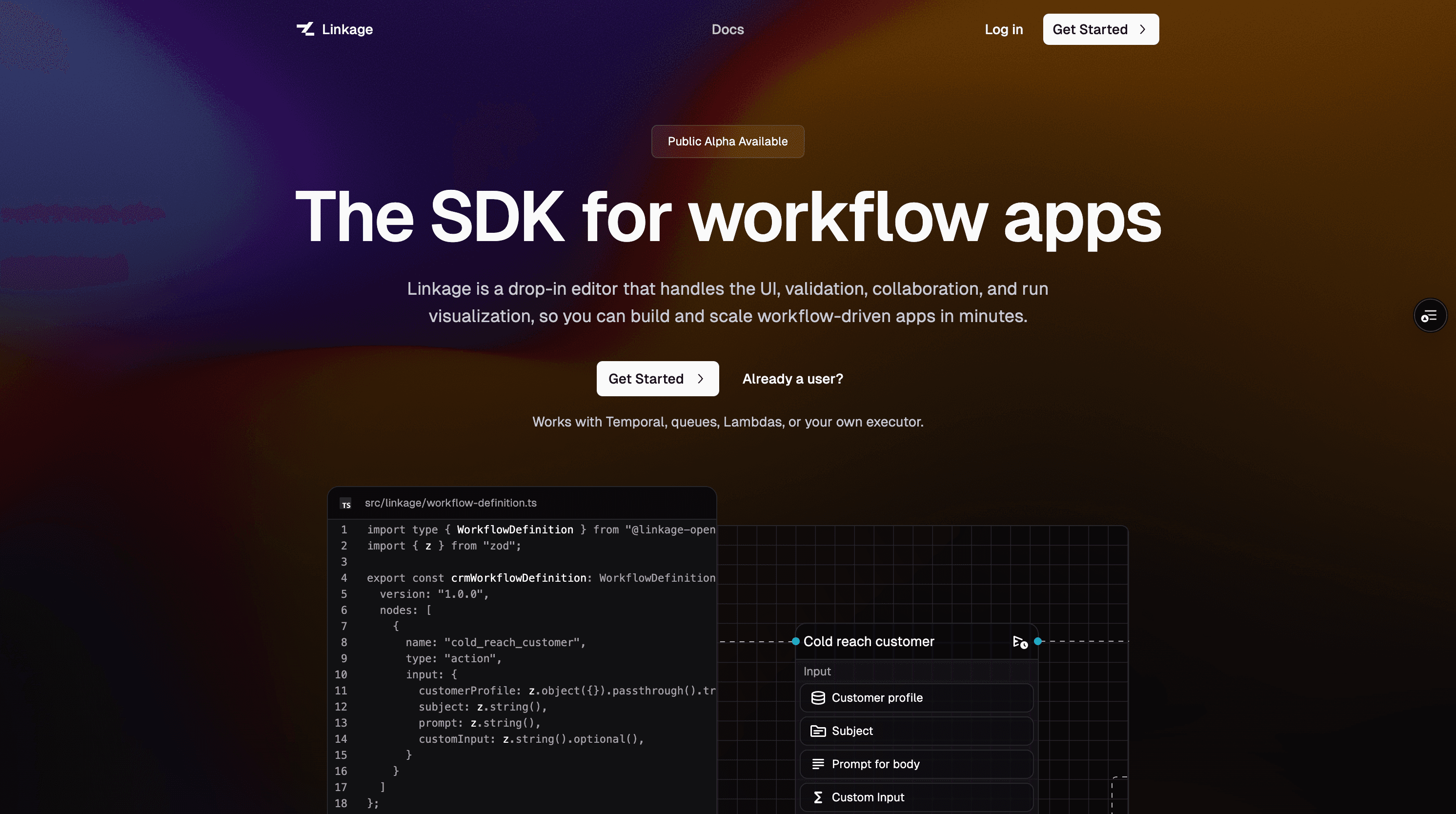1456x814 pixels.
Task: Click Get Started in the top navigation
Action: click(1100, 29)
